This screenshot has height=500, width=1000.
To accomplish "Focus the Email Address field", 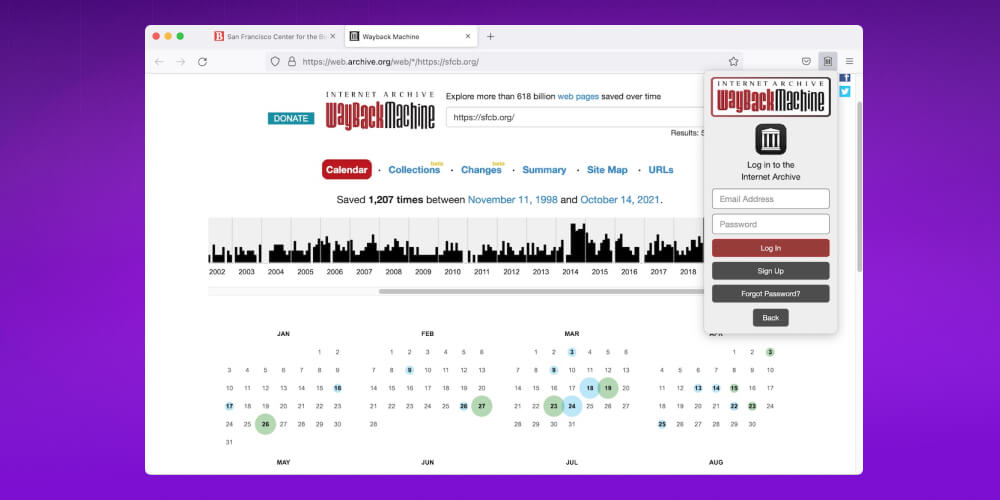I will [770, 199].
